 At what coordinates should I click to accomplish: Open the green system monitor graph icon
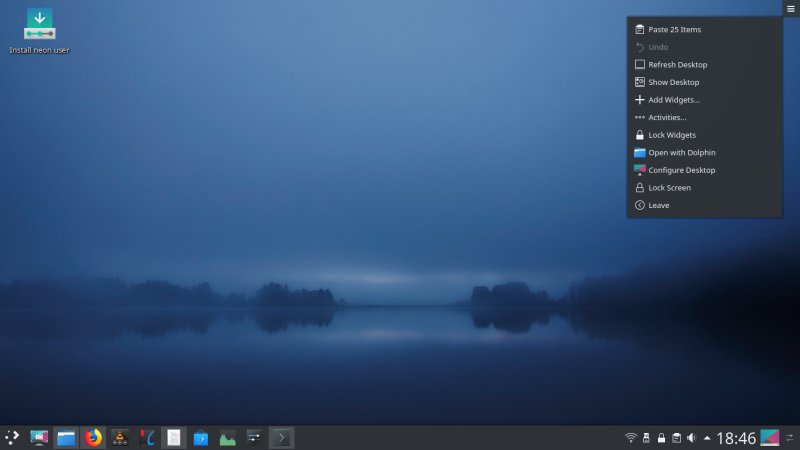click(228, 438)
